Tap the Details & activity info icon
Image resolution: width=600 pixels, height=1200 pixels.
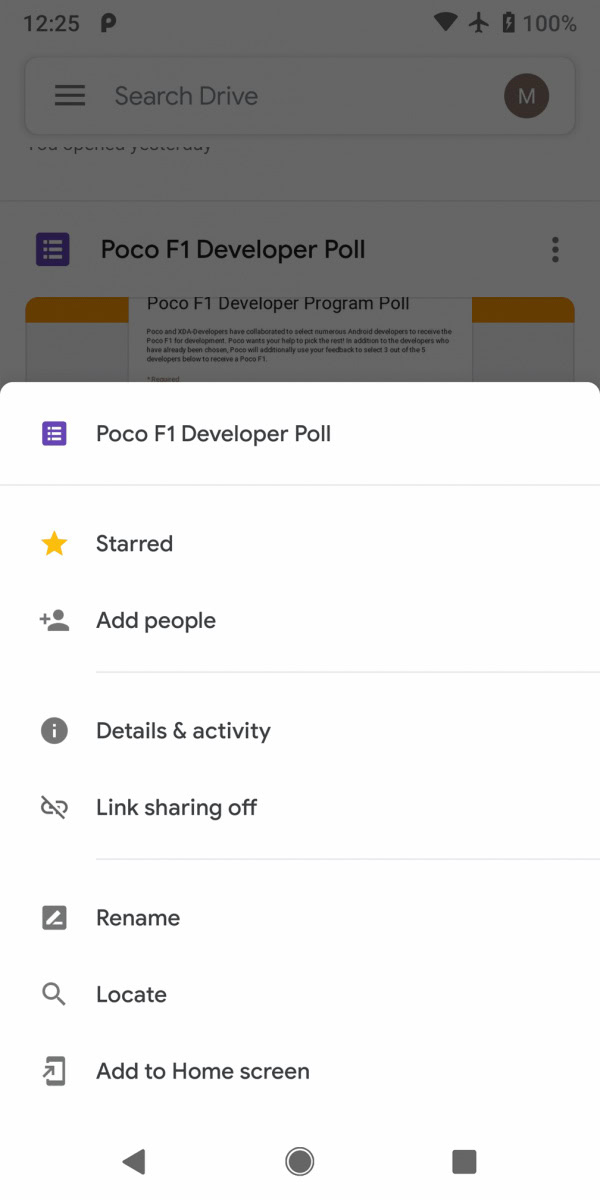tap(54, 731)
